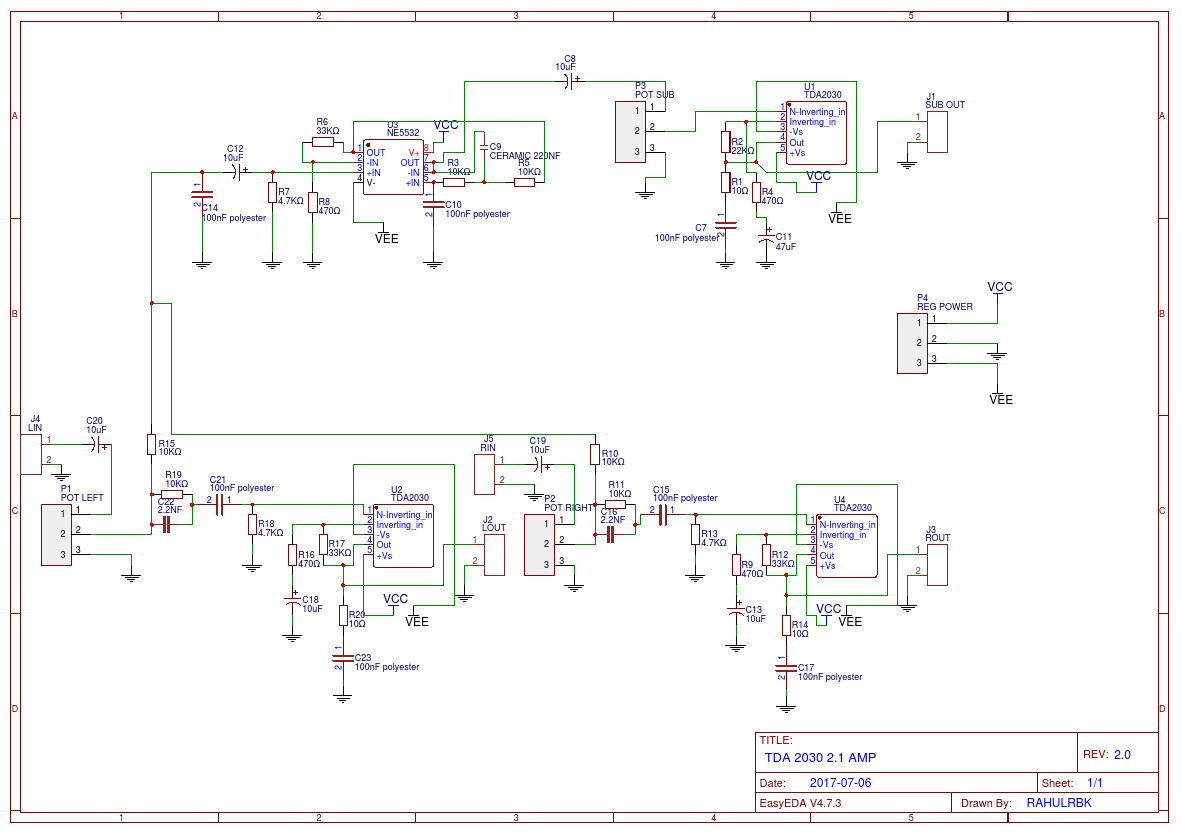Click the date value '2017-07-06'

pyautogui.click(x=841, y=783)
